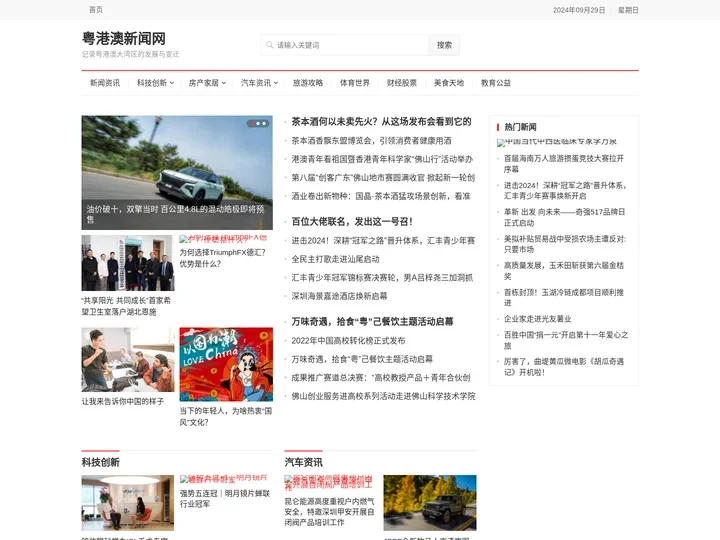The width and height of the screenshot is (720, 540).
Task: Click the broken image above TriumphFX article
Action: click(223, 239)
